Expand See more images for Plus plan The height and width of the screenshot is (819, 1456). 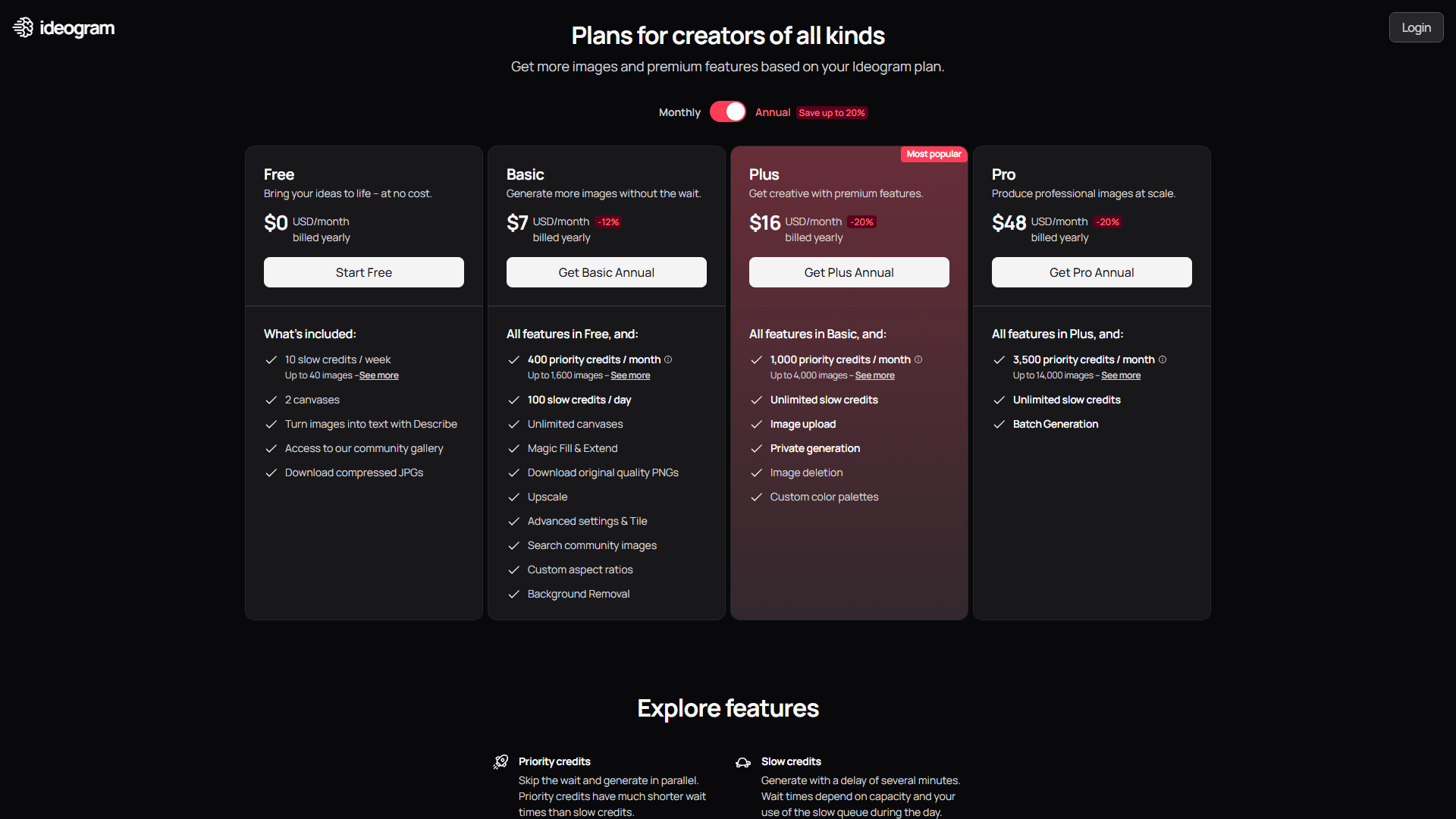874,375
